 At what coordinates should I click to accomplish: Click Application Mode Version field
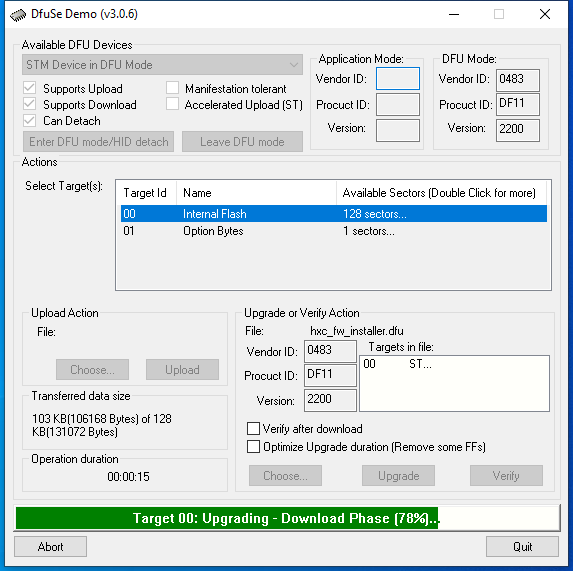[x=398, y=130]
